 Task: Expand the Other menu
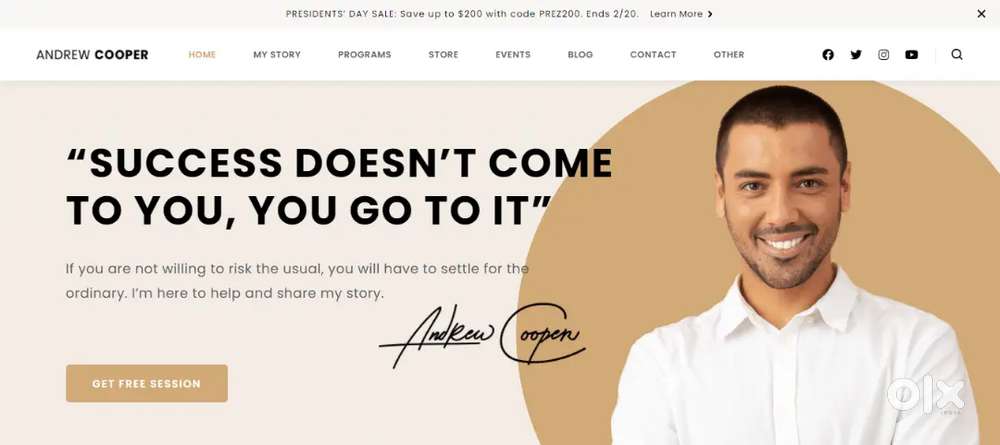point(729,55)
